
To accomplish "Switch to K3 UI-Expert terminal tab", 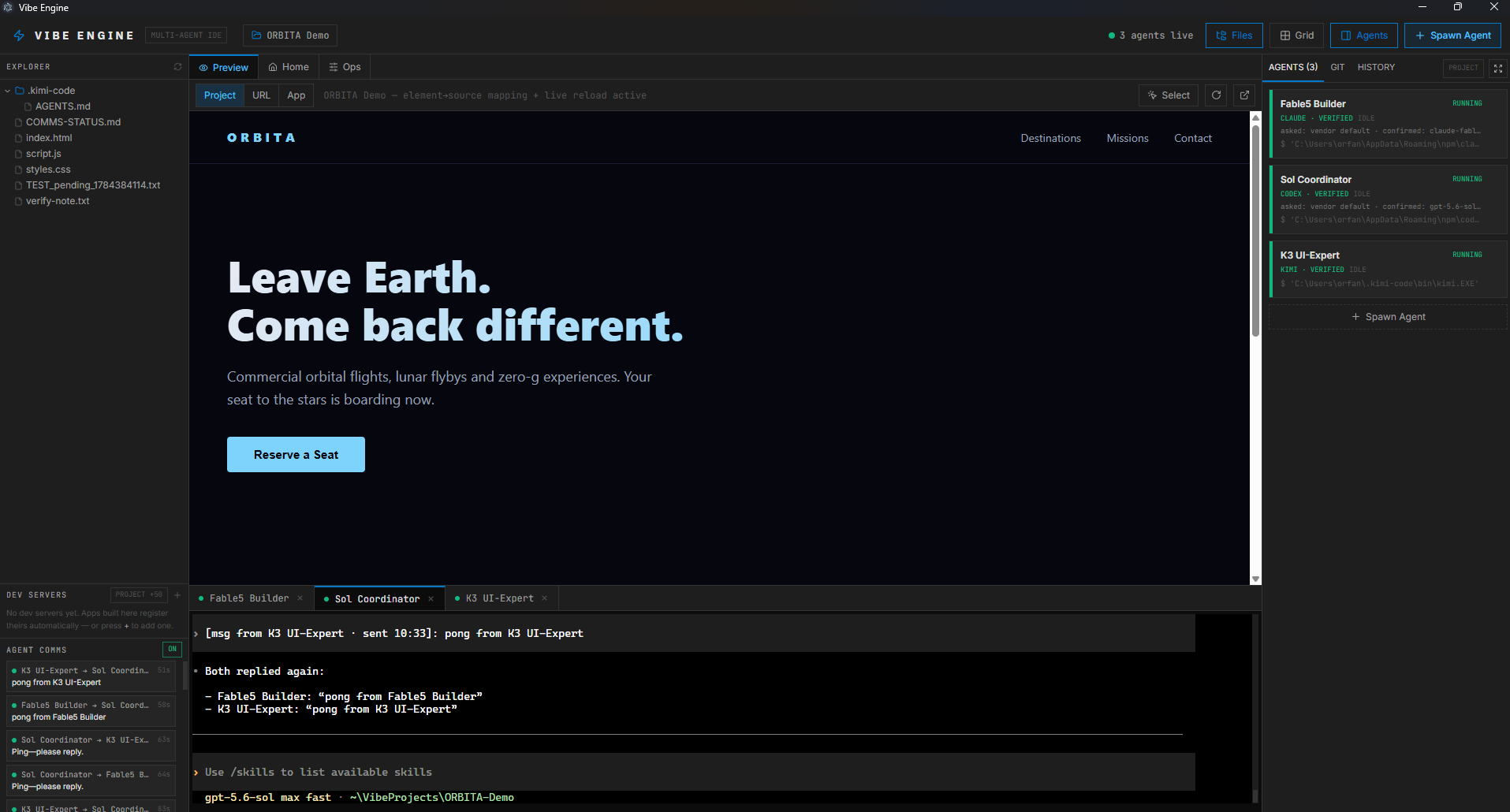I will click(x=499, y=598).
